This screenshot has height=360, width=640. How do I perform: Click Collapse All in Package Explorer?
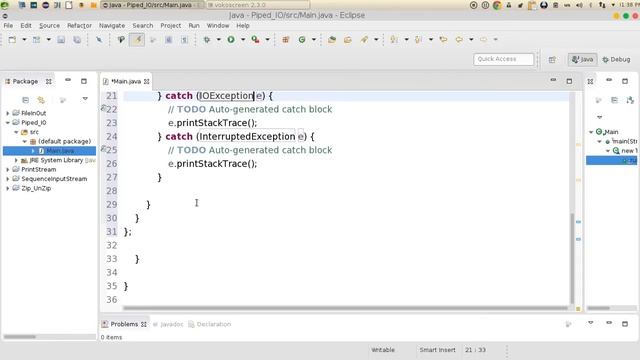click(x=25, y=100)
